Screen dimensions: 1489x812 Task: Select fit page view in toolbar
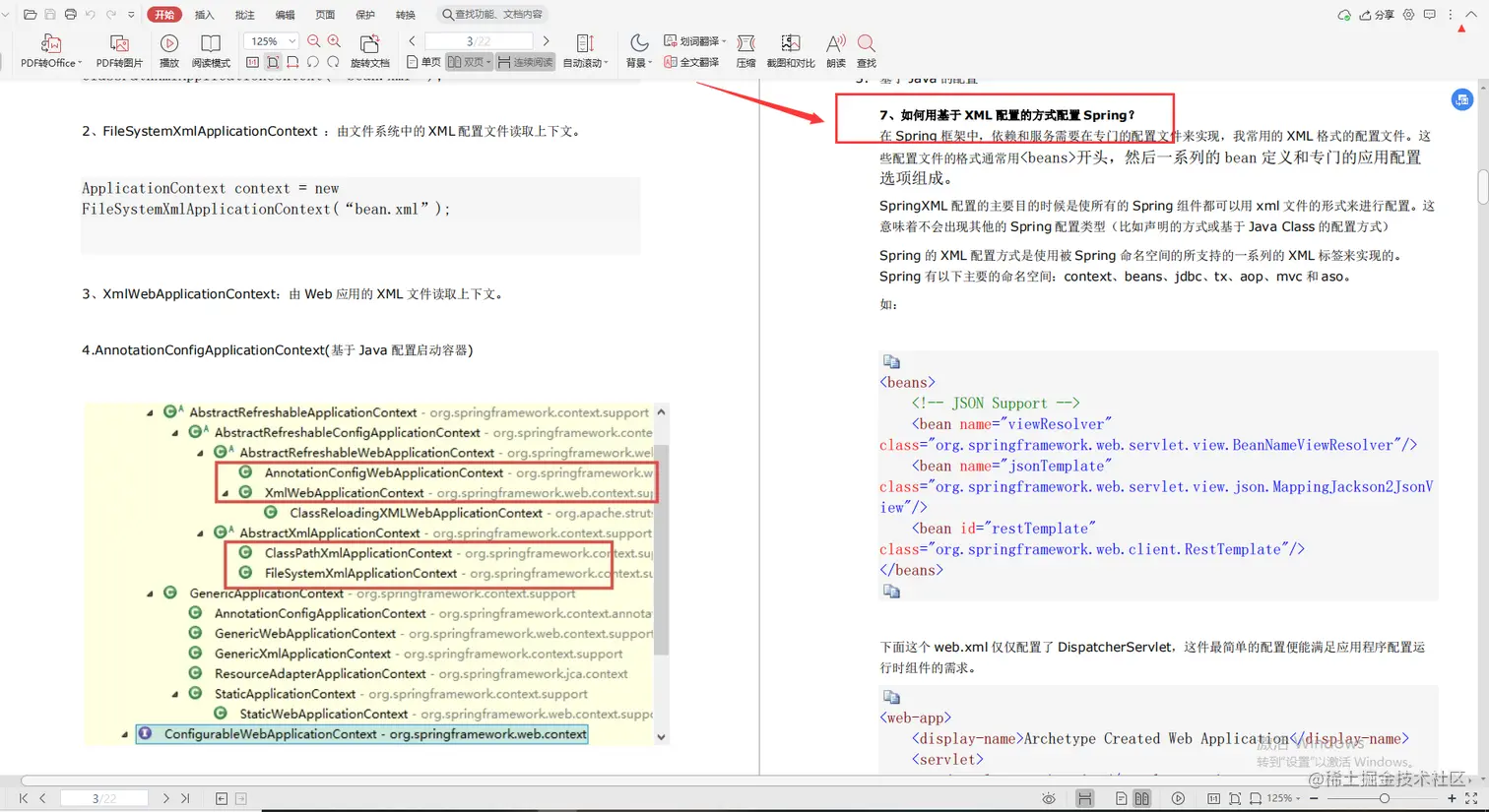[x=273, y=62]
